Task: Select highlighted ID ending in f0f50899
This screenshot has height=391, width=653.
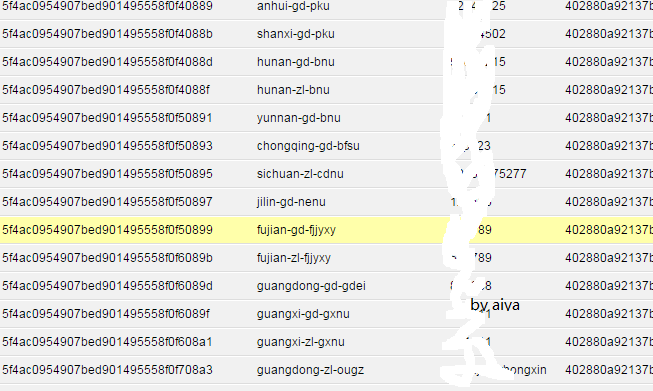Action: coord(107,229)
